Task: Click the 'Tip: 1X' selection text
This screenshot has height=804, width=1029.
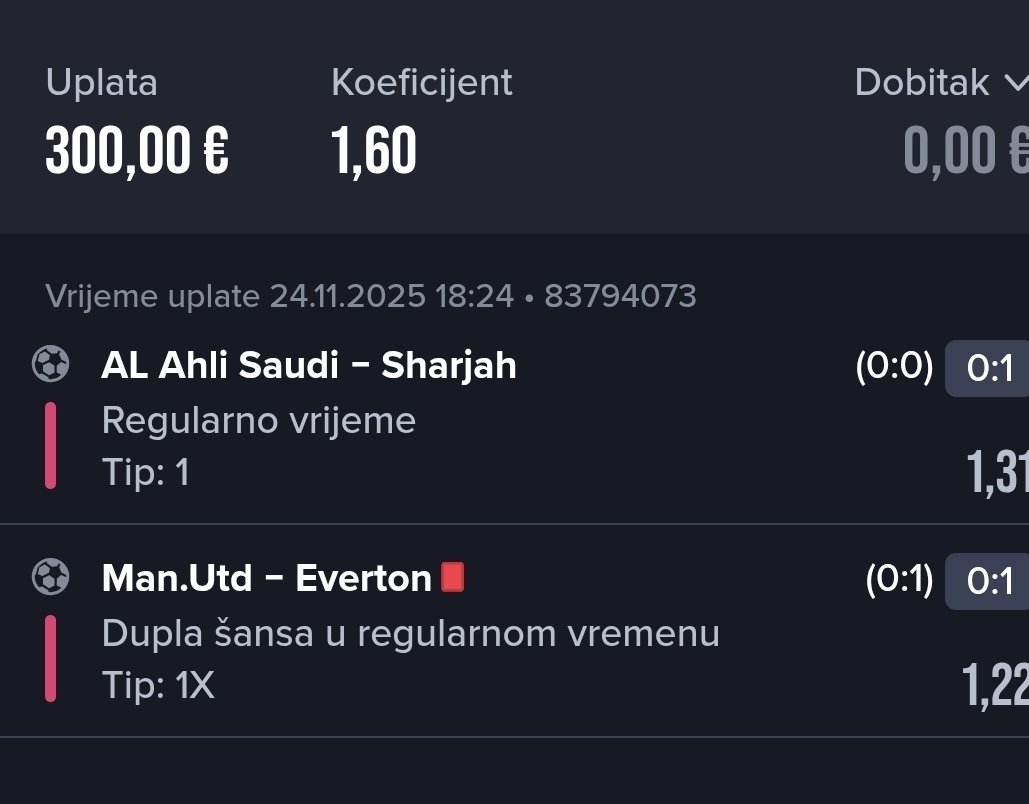Action: click(158, 685)
